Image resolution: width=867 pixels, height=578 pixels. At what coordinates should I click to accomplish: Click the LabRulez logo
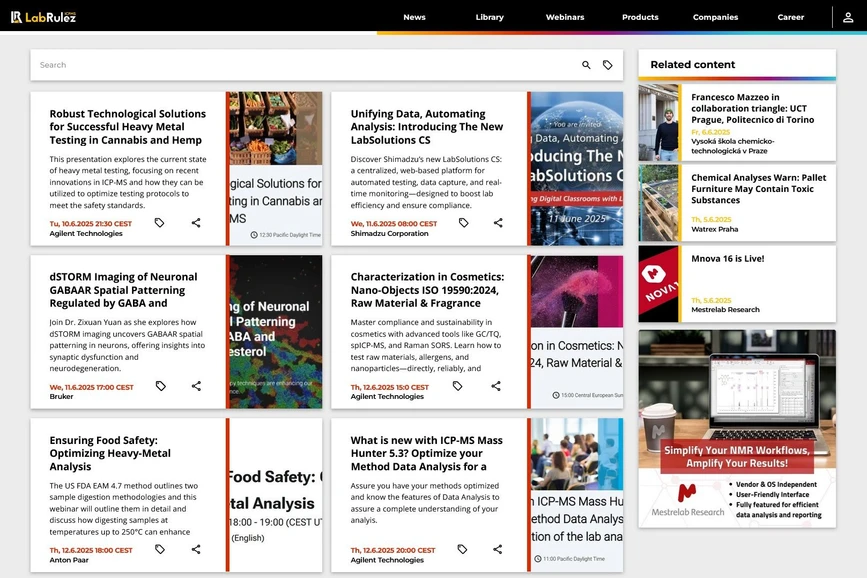(x=43, y=17)
